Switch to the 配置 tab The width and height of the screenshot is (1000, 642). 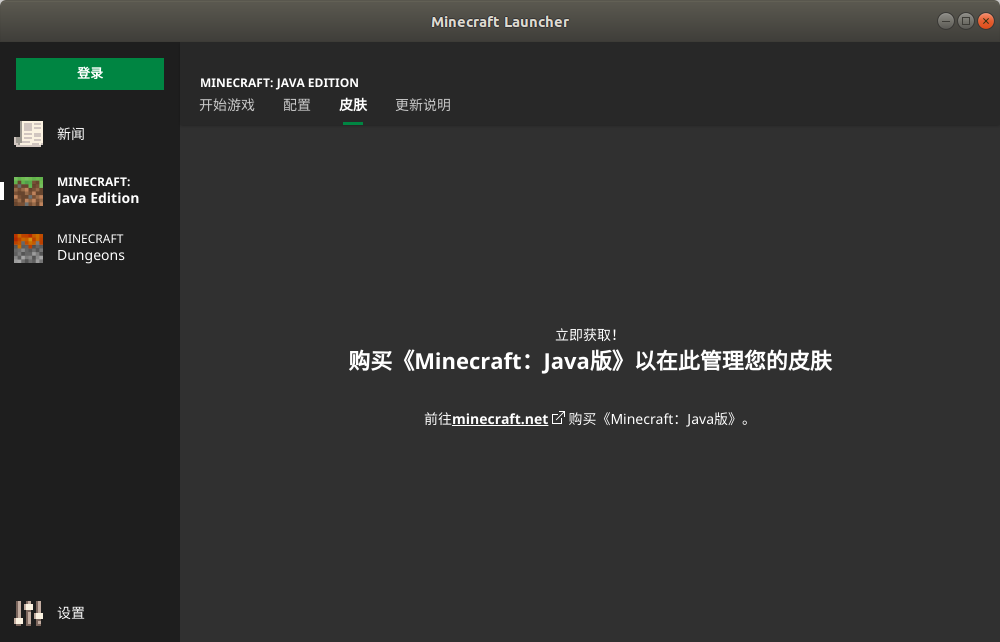pos(297,105)
